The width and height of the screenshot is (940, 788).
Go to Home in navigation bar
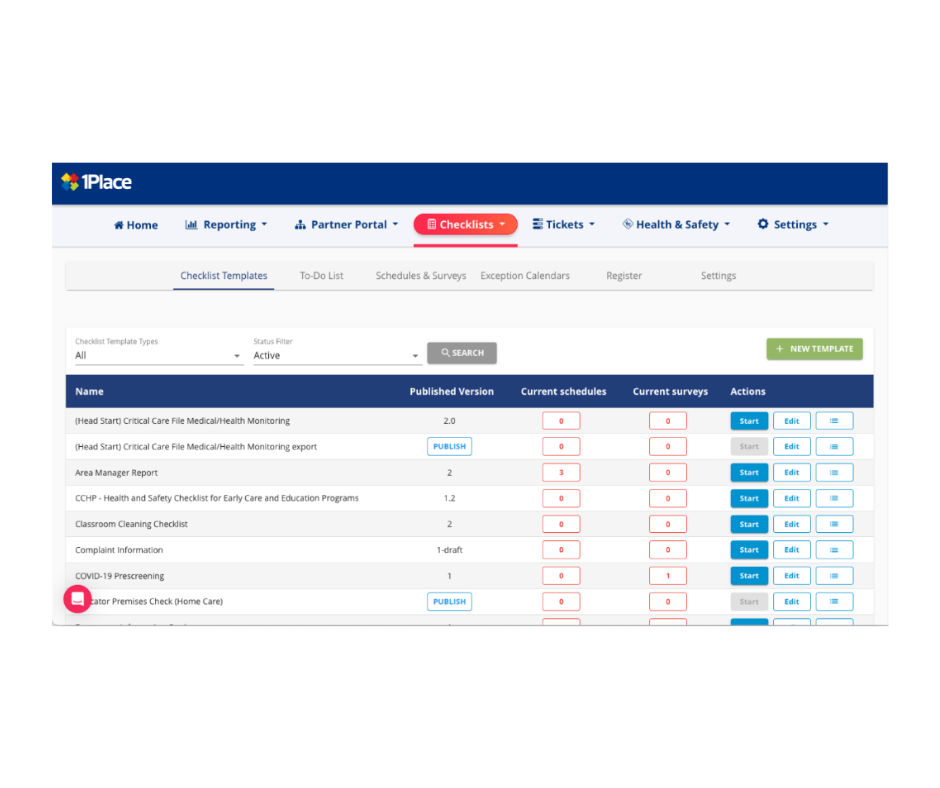pos(136,225)
